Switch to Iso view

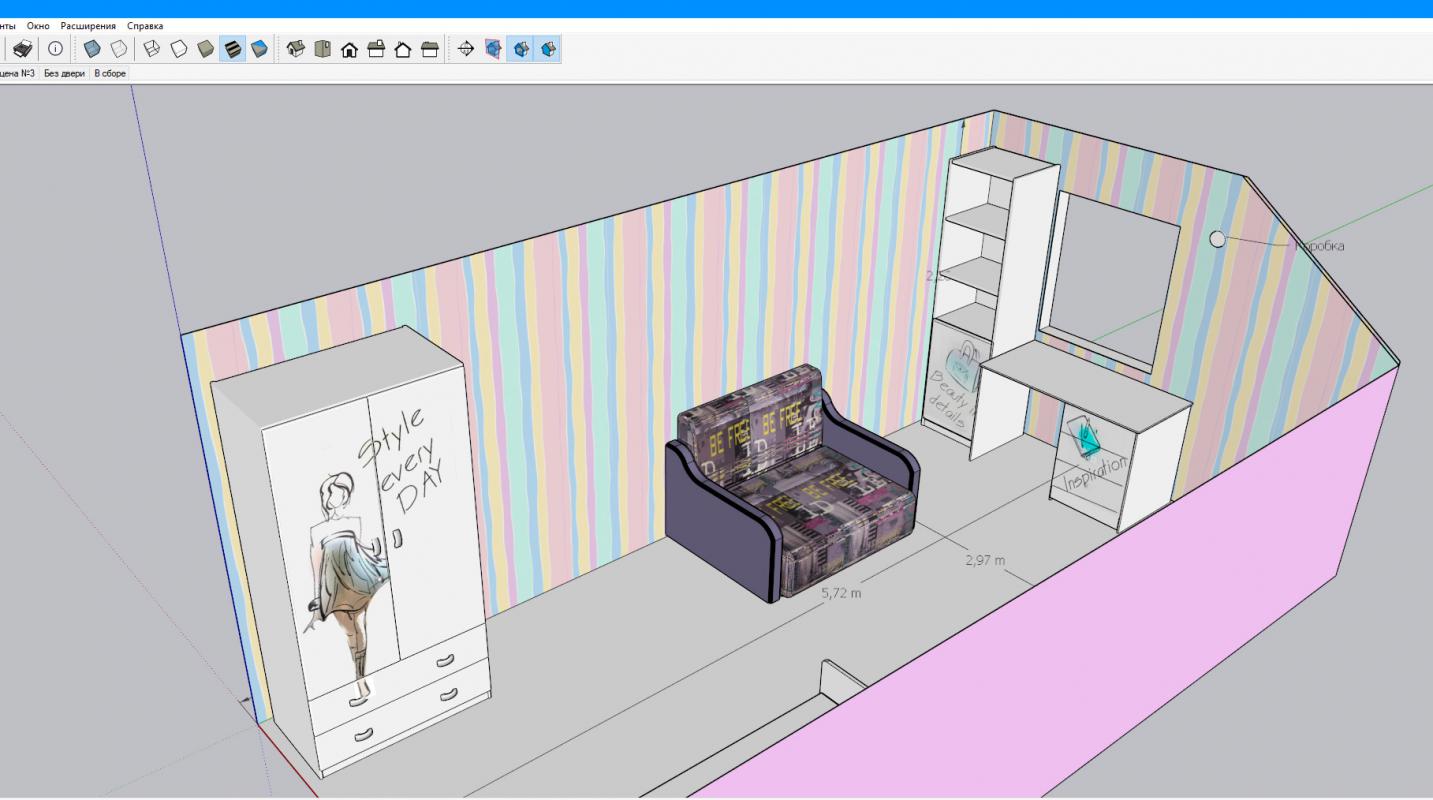295,49
